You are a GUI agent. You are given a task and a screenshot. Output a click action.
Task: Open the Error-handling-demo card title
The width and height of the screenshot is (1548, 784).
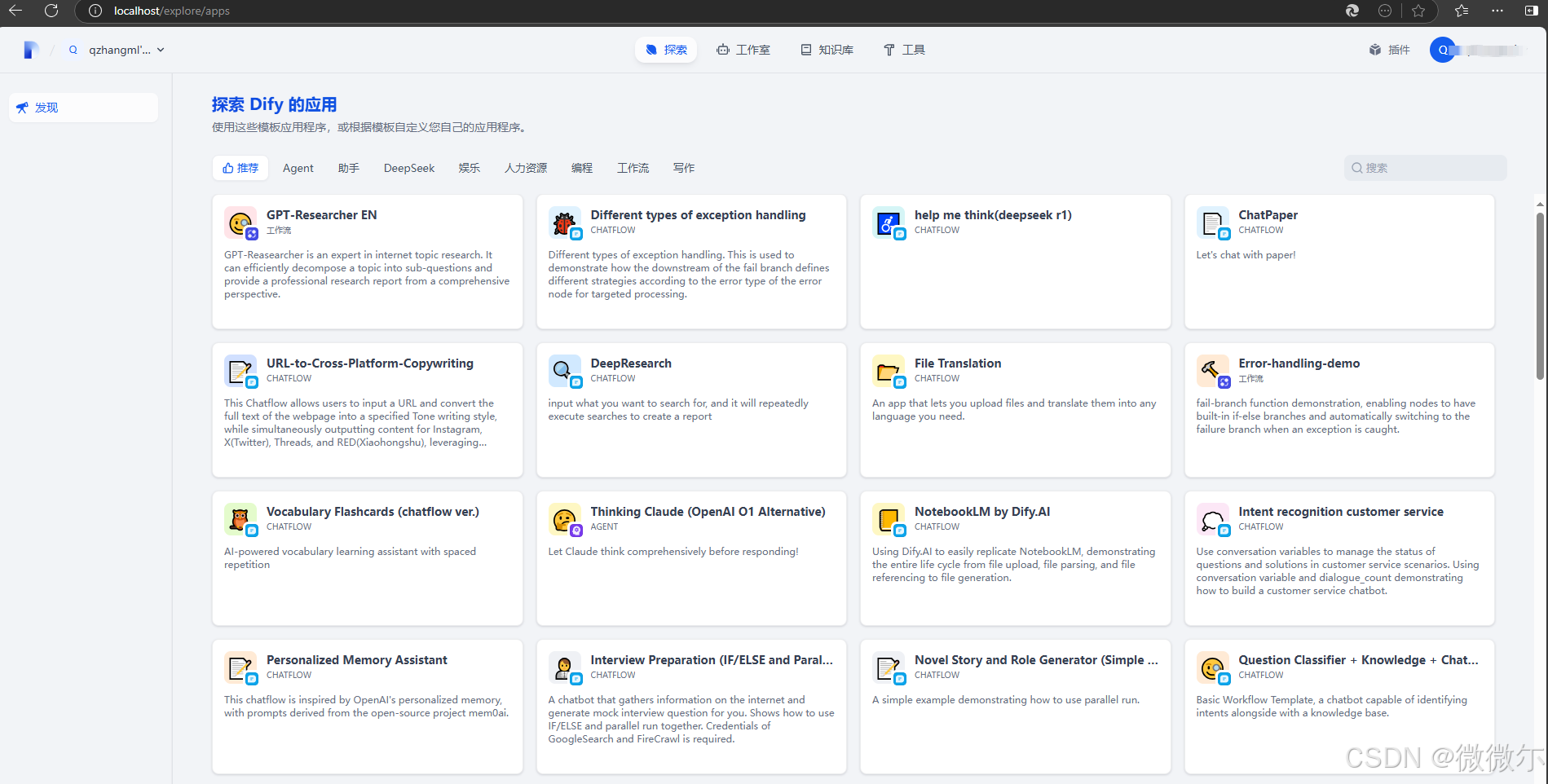(1299, 363)
